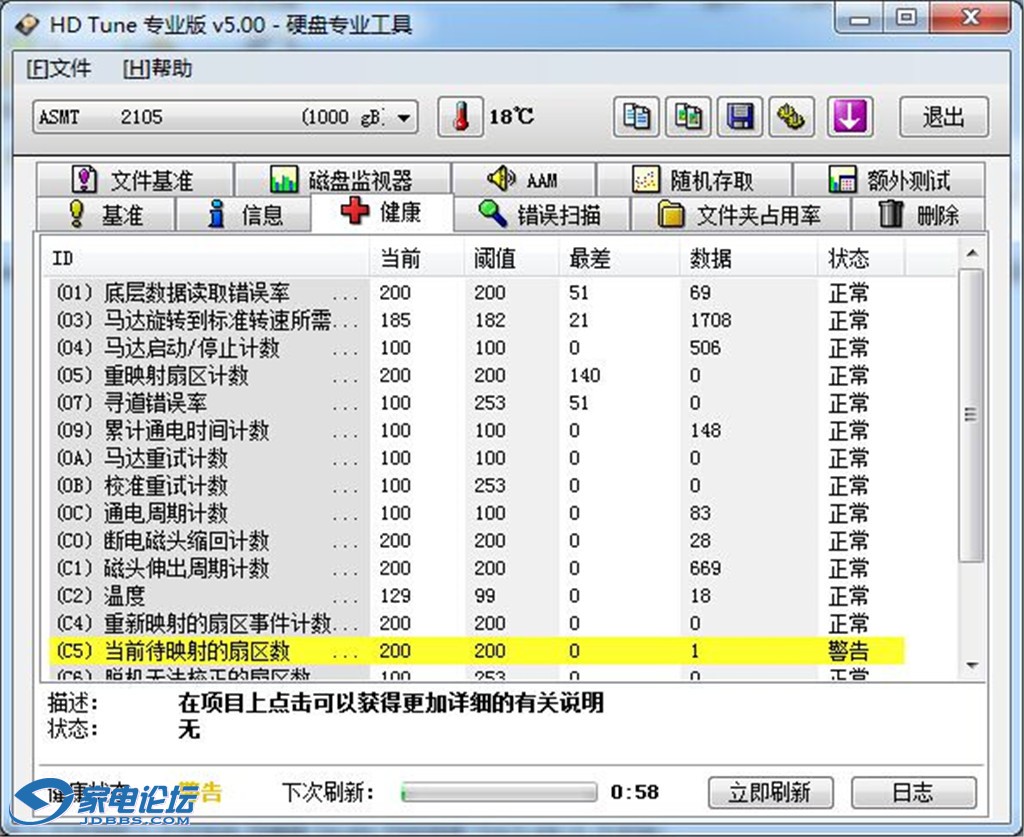The height and width of the screenshot is (837, 1024).
Task: Open the [H]帮助 help menu
Action: pos(157,69)
